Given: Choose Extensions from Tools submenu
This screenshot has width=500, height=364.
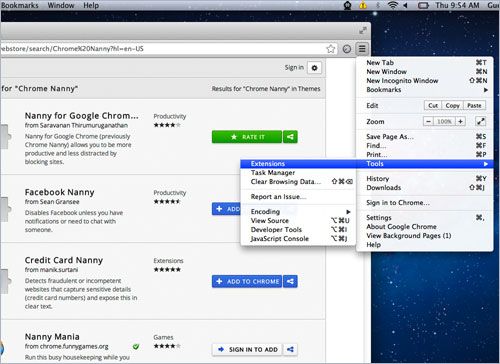Looking at the screenshot, I should [298, 164].
